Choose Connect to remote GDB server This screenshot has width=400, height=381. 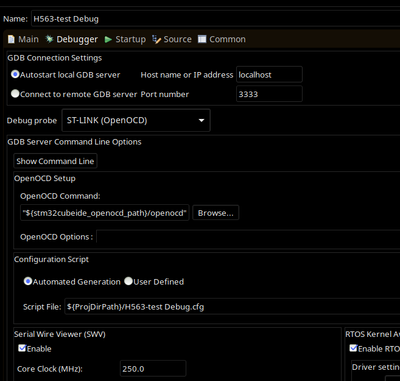coord(15,94)
